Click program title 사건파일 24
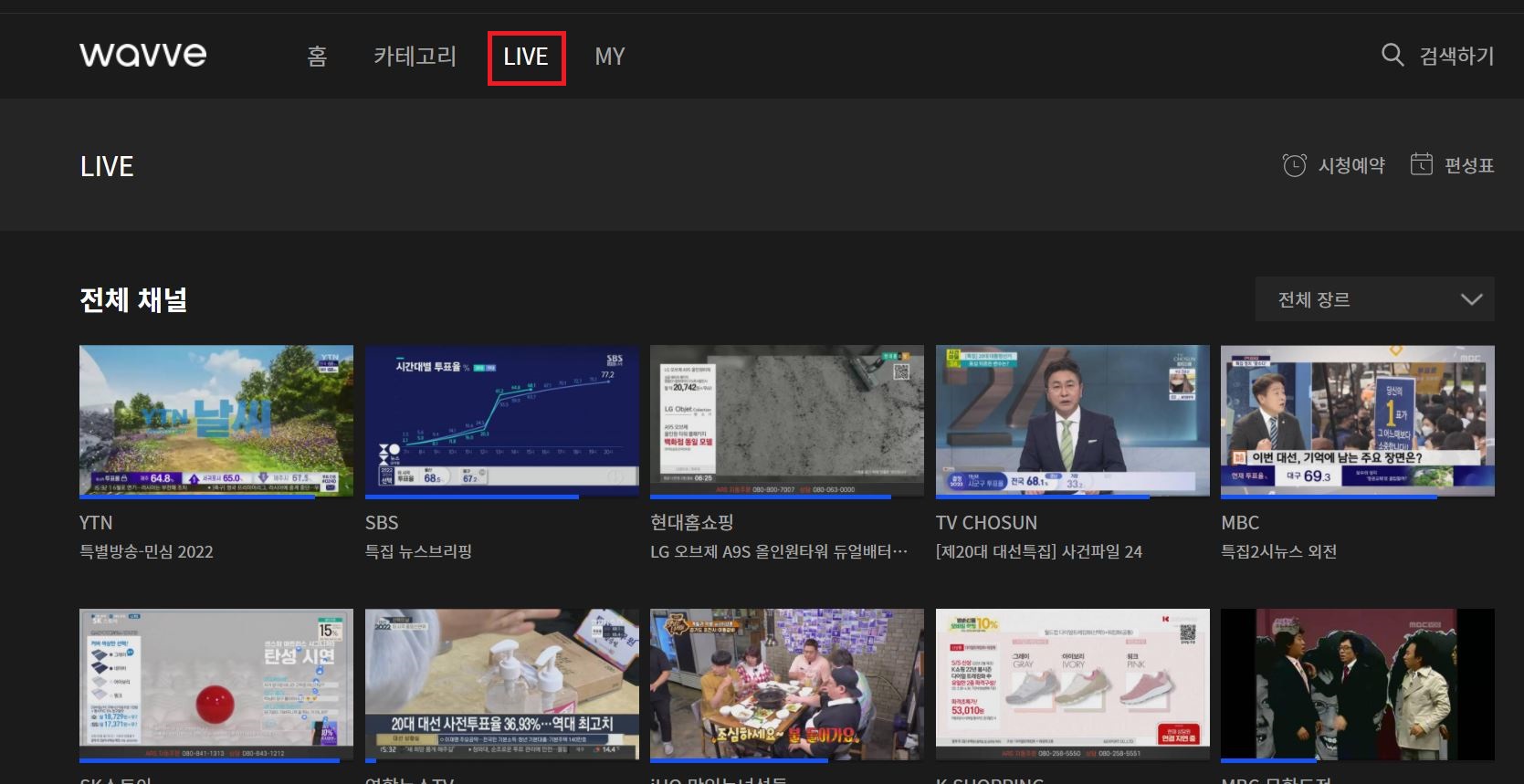The height and width of the screenshot is (784, 1524). 1039,551
